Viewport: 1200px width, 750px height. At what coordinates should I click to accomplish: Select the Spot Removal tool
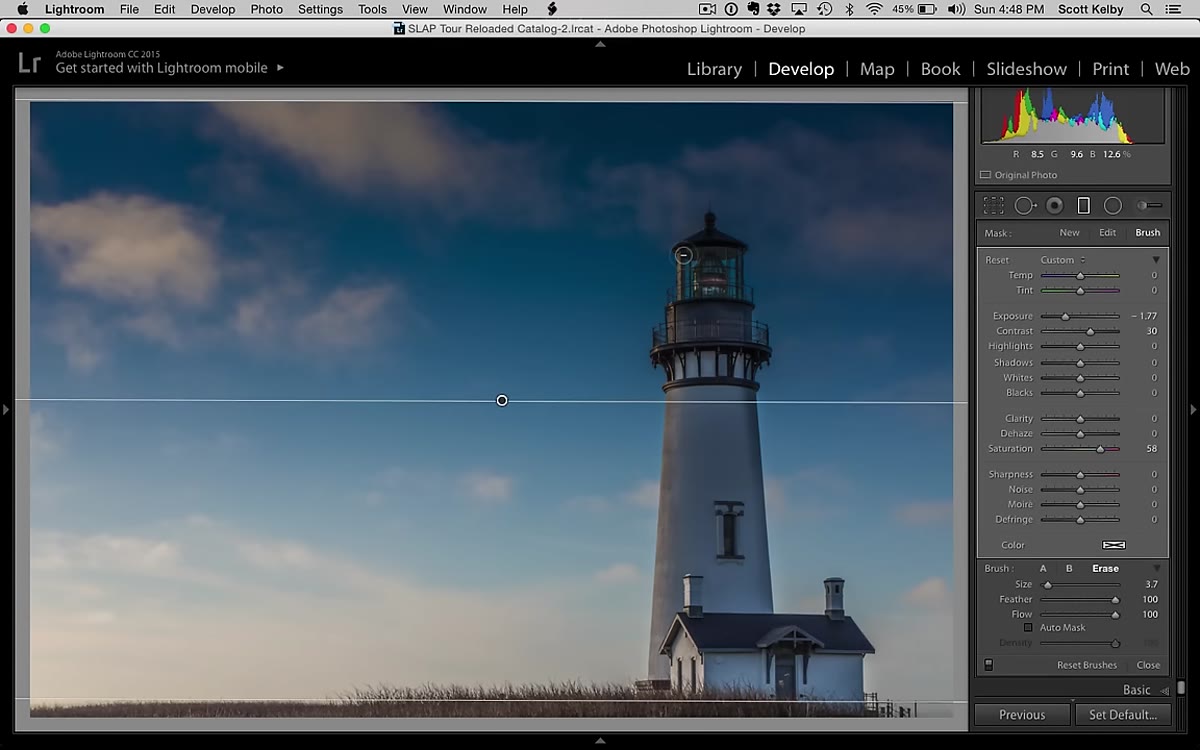coord(1024,205)
